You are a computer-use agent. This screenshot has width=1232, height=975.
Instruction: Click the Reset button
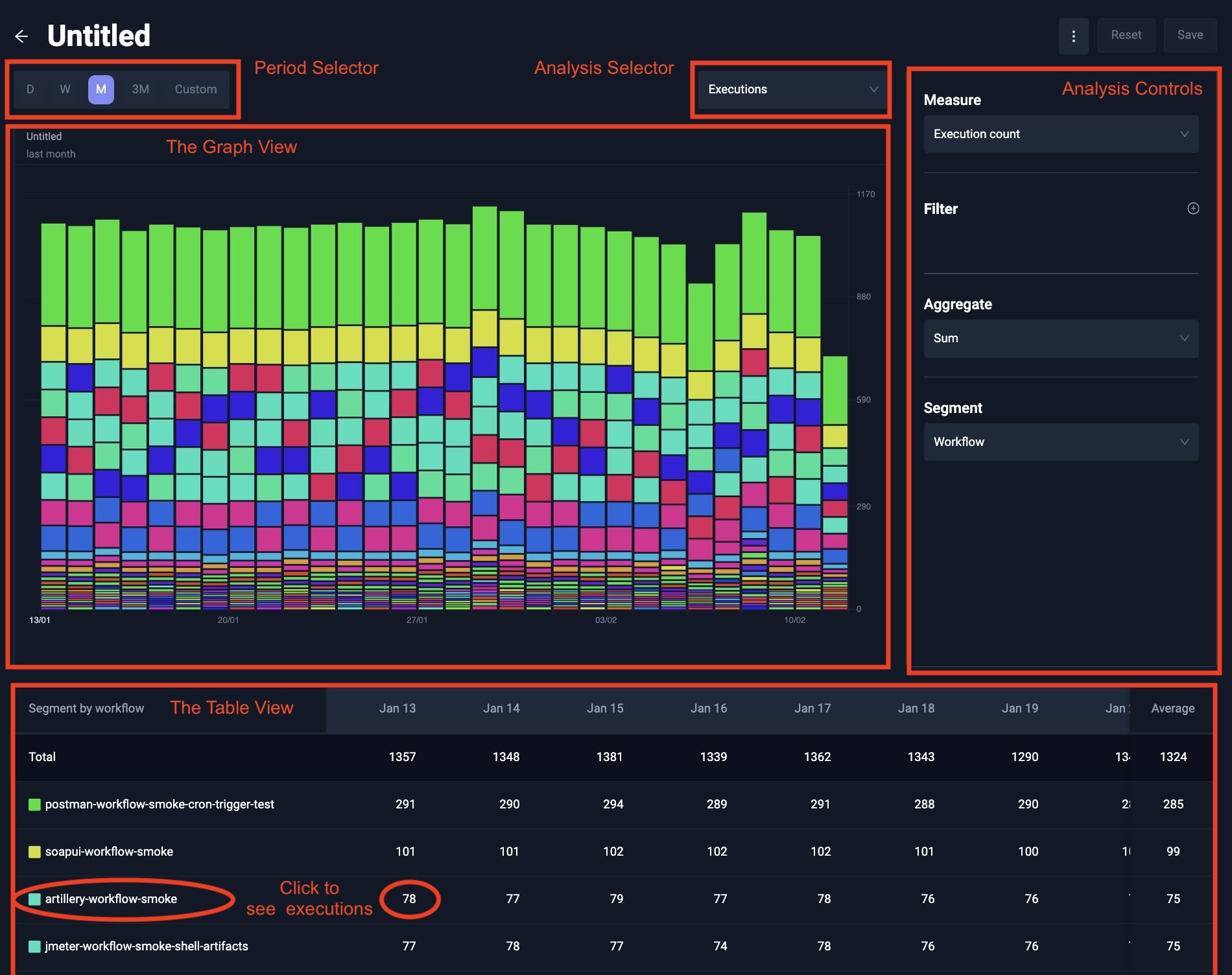pyautogui.click(x=1126, y=36)
